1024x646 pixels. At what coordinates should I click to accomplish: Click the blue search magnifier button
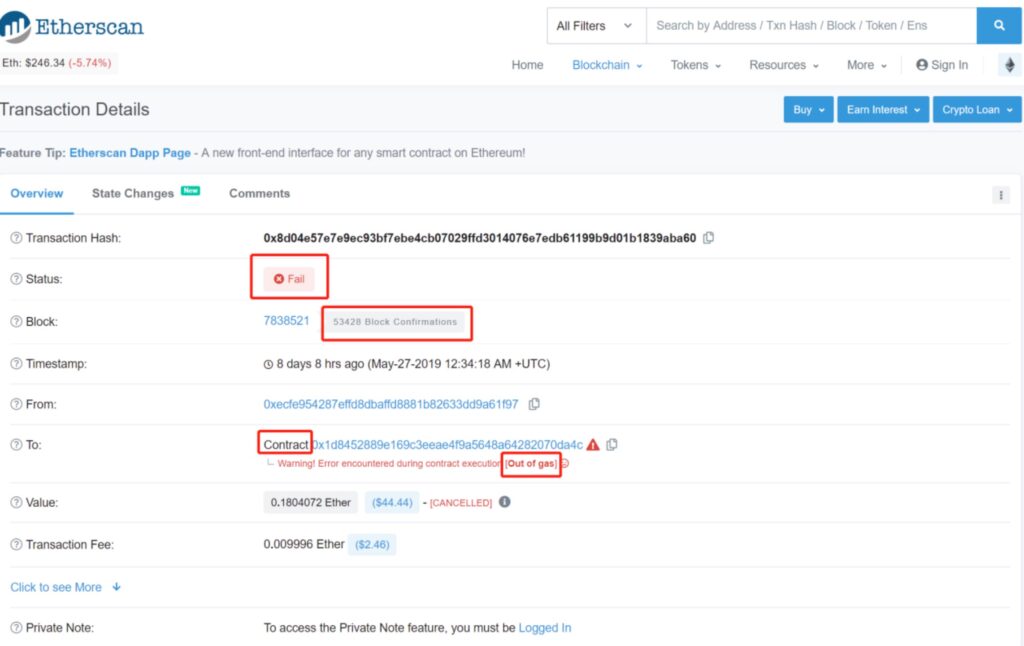point(999,25)
